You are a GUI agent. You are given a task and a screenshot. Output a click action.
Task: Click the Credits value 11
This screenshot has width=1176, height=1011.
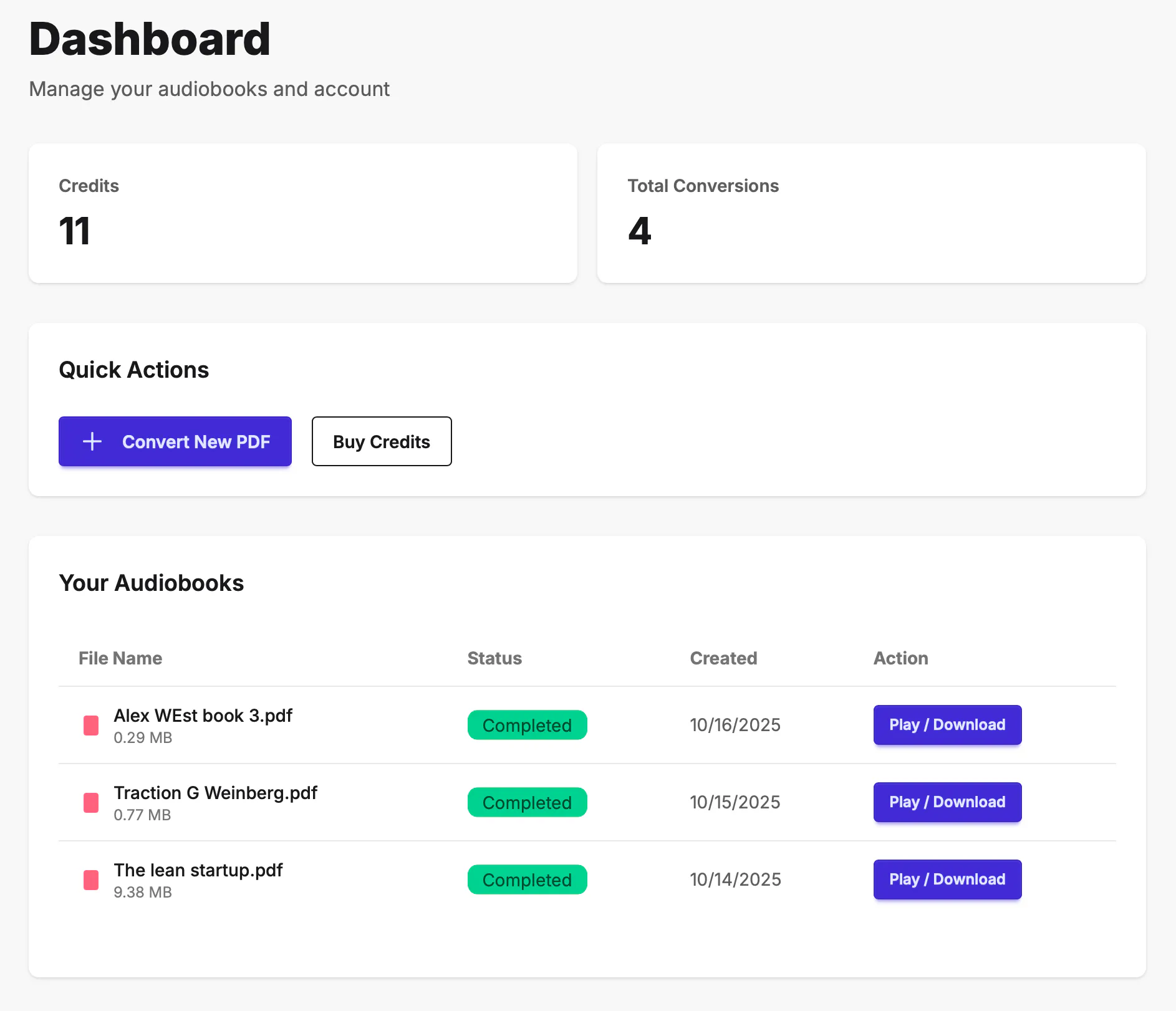(75, 231)
